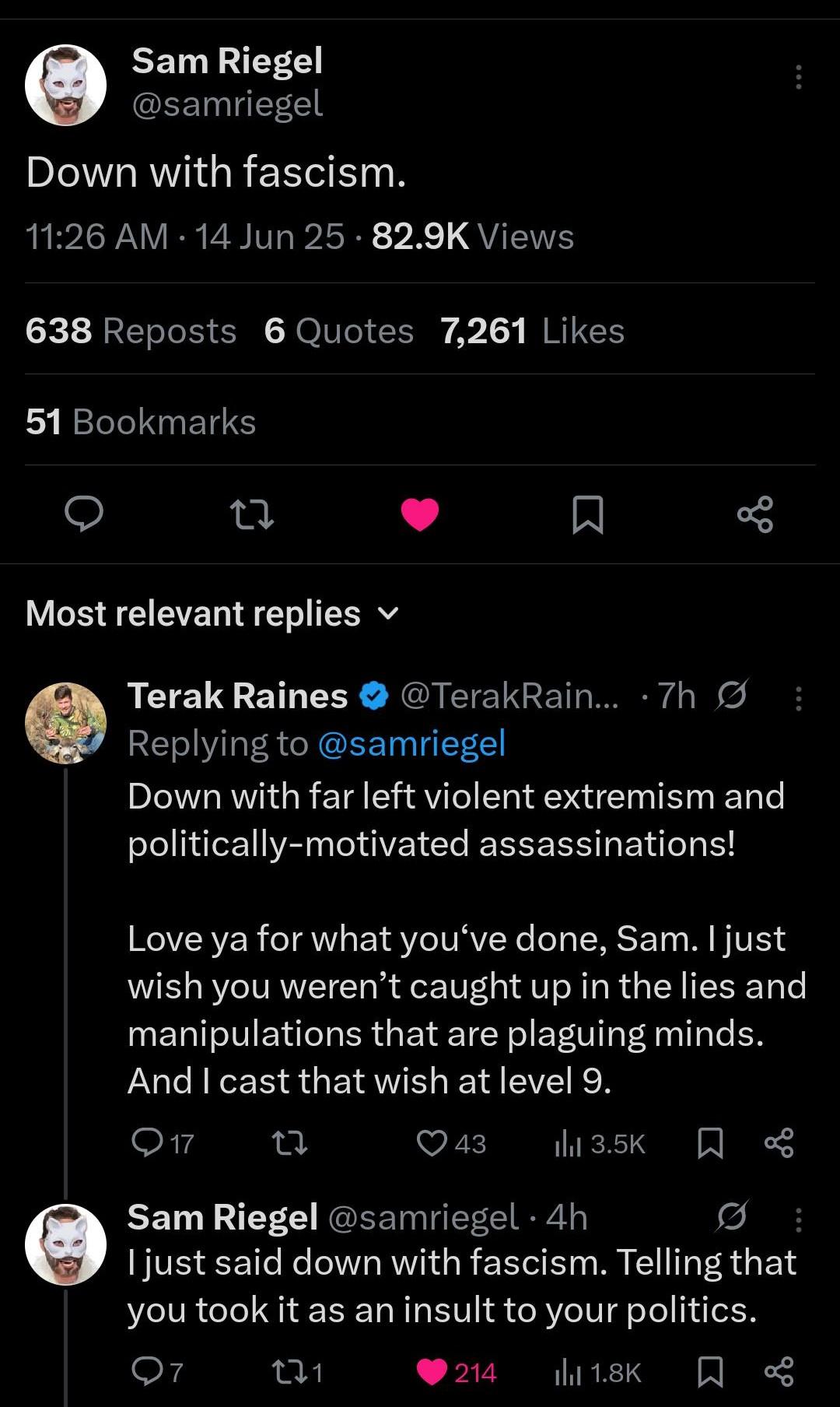The width and height of the screenshot is (840, 1407).
Task: Open three-dot menu on the main post
Action: click(798, 77)
